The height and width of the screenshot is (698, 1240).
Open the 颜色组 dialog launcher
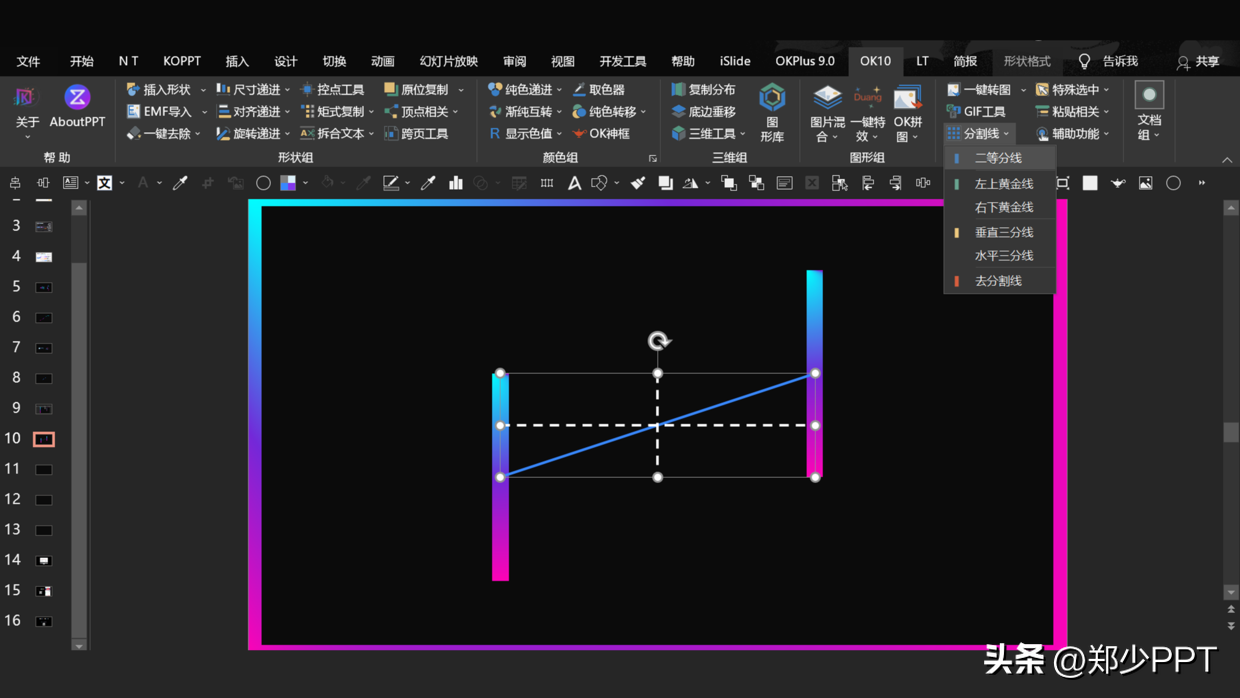click(652, 158)
